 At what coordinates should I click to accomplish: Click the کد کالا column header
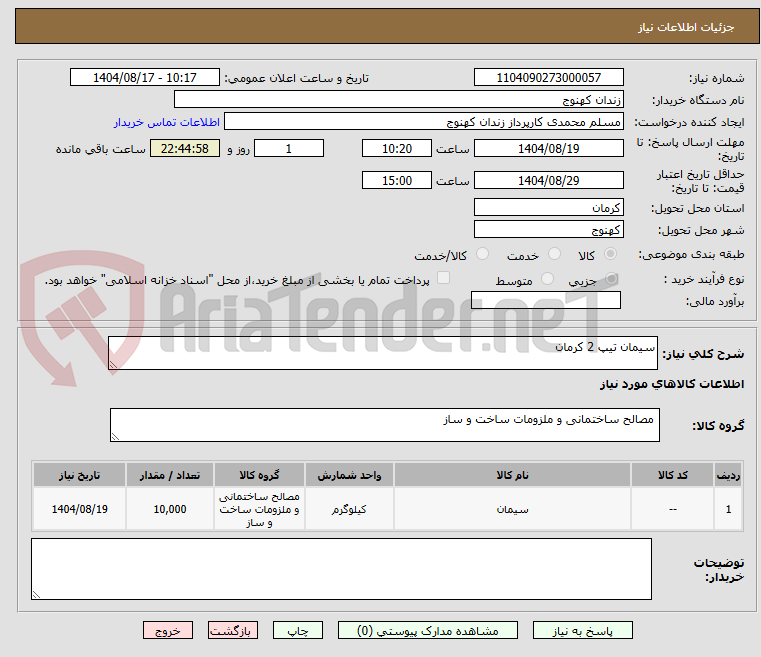pos(672,475)
